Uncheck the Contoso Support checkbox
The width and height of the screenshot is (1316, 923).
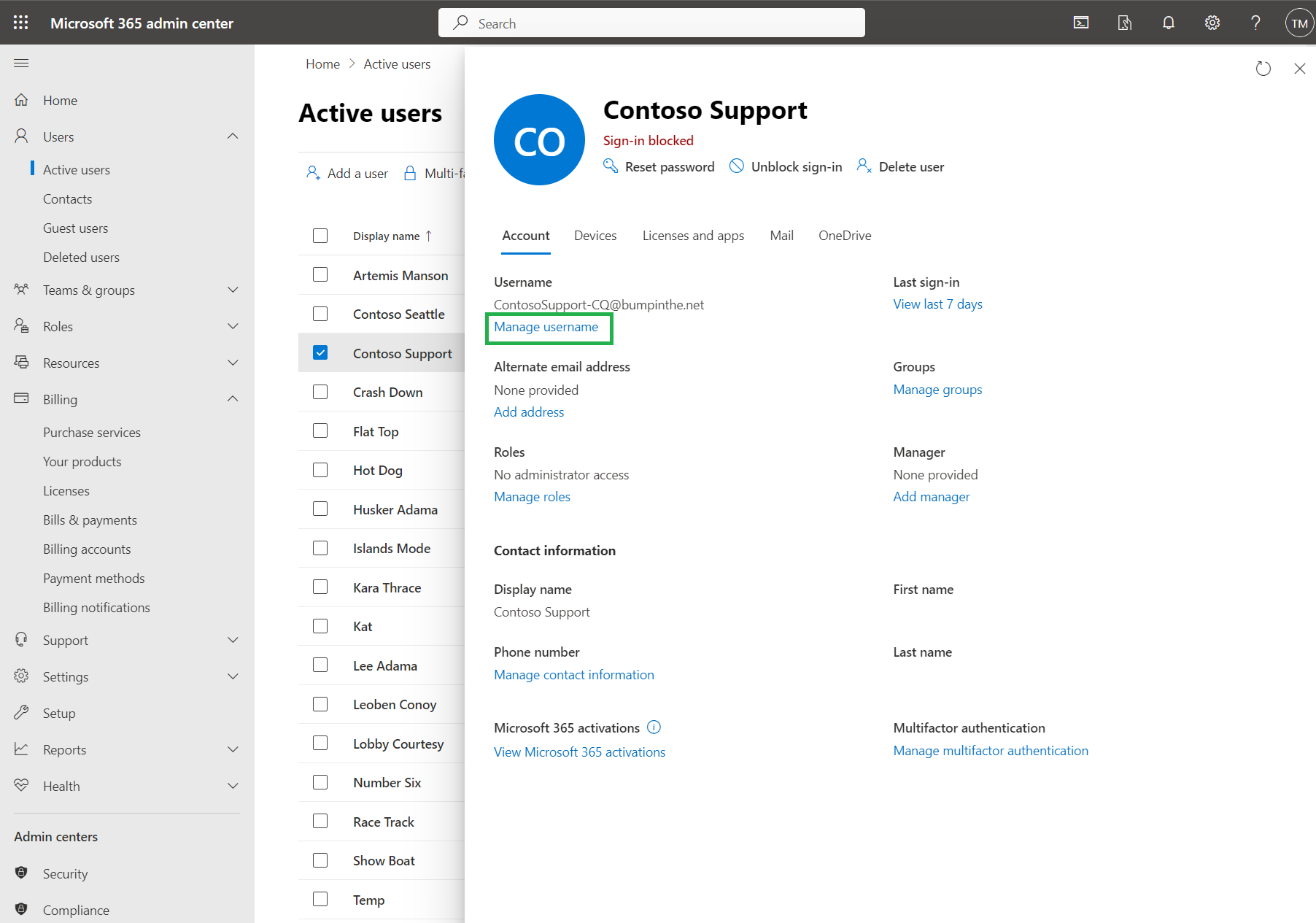[320, 353]
